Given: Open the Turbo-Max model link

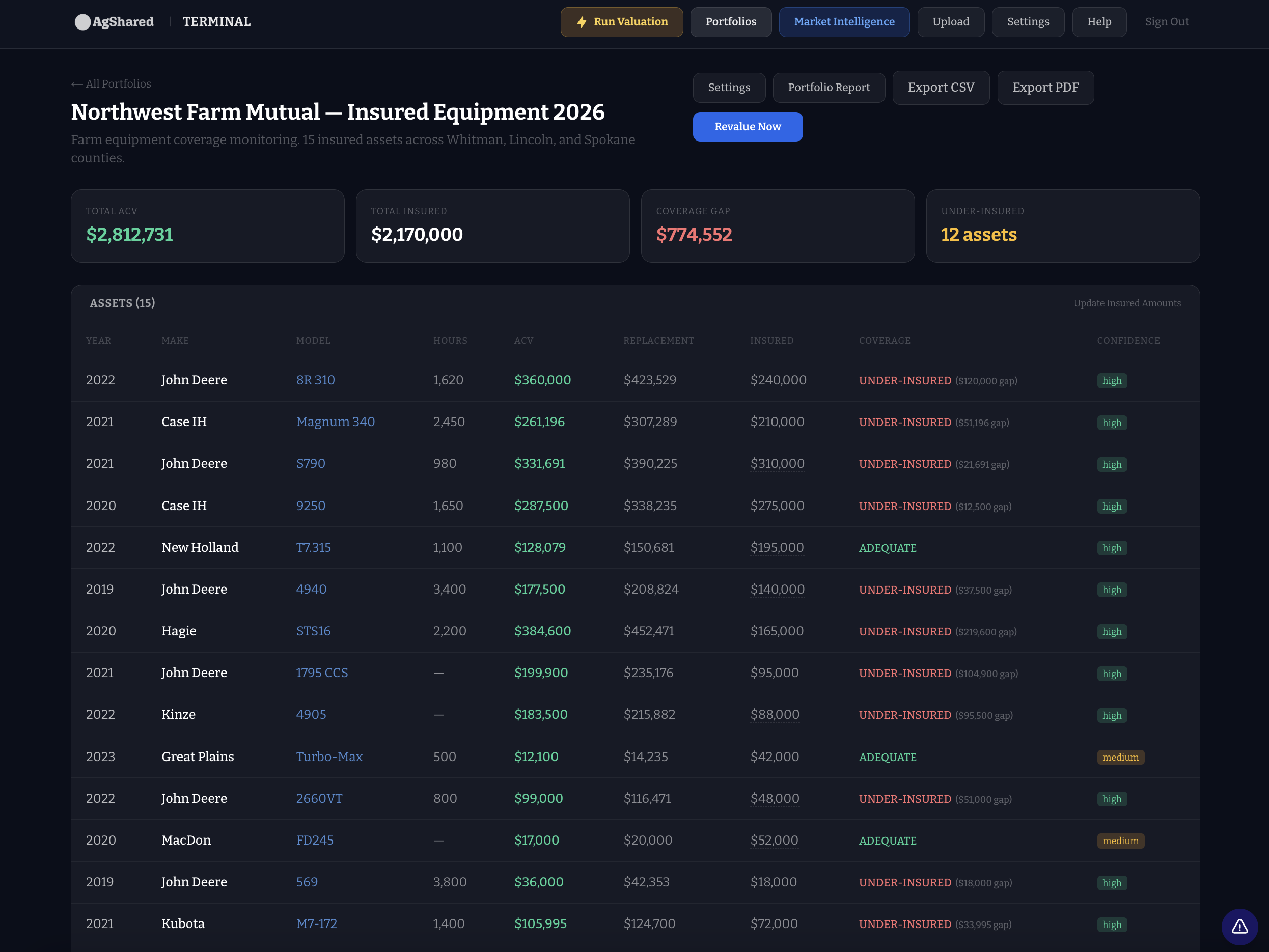Looking at the screenshot, I should tap(329, 757).
